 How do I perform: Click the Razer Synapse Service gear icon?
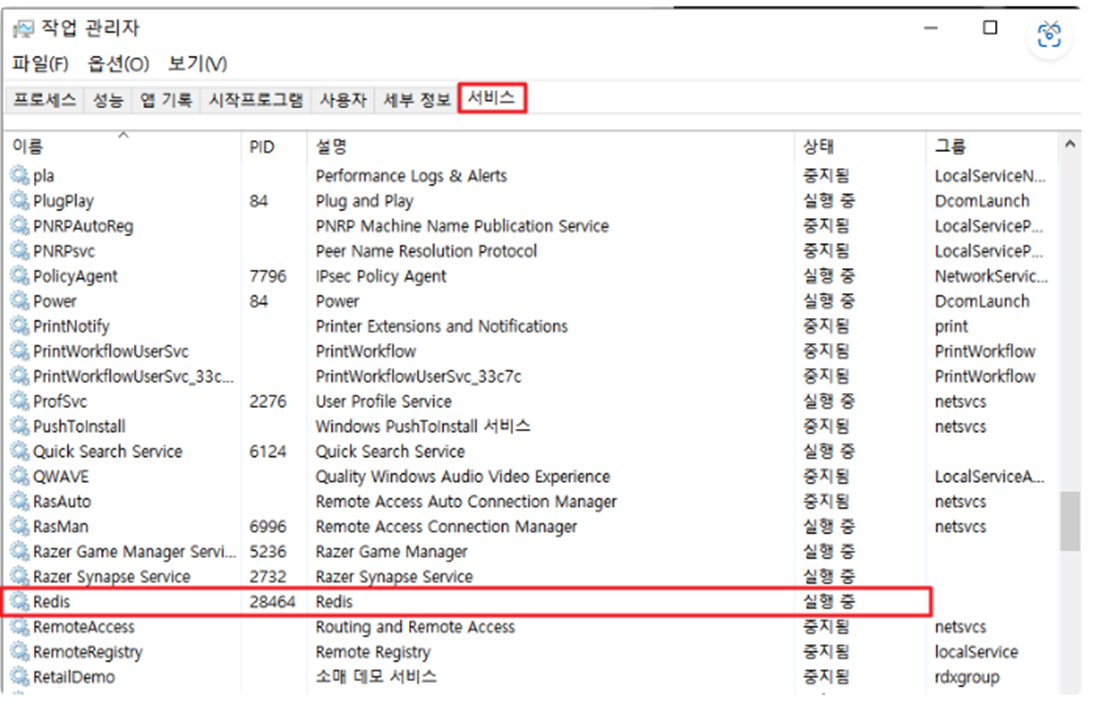(x=20, y=577)
